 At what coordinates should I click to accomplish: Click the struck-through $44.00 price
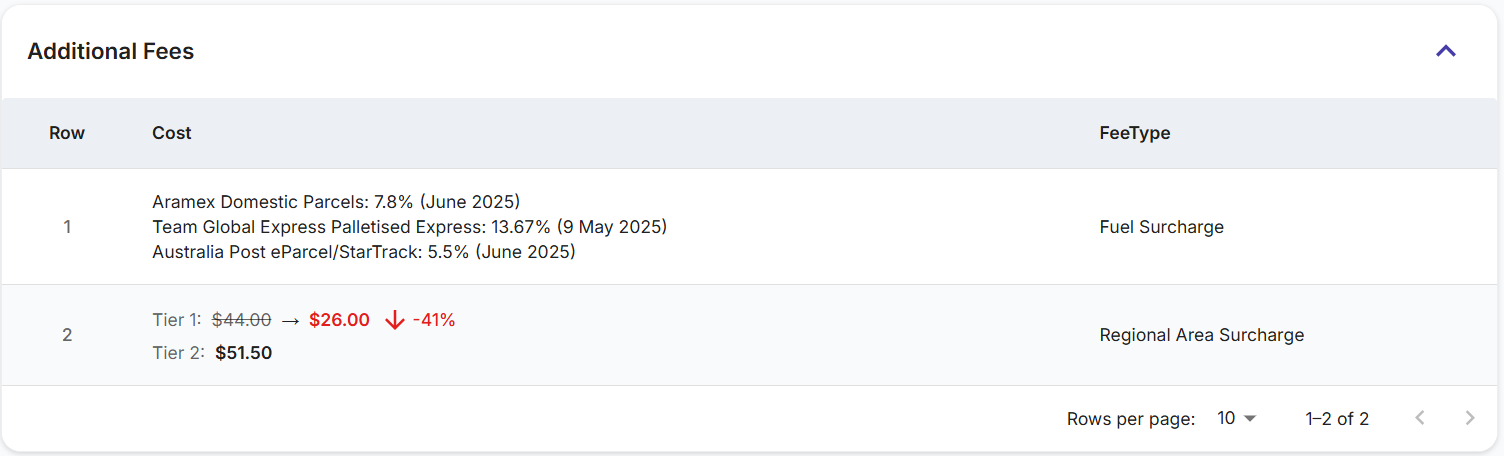coord(241,320)
